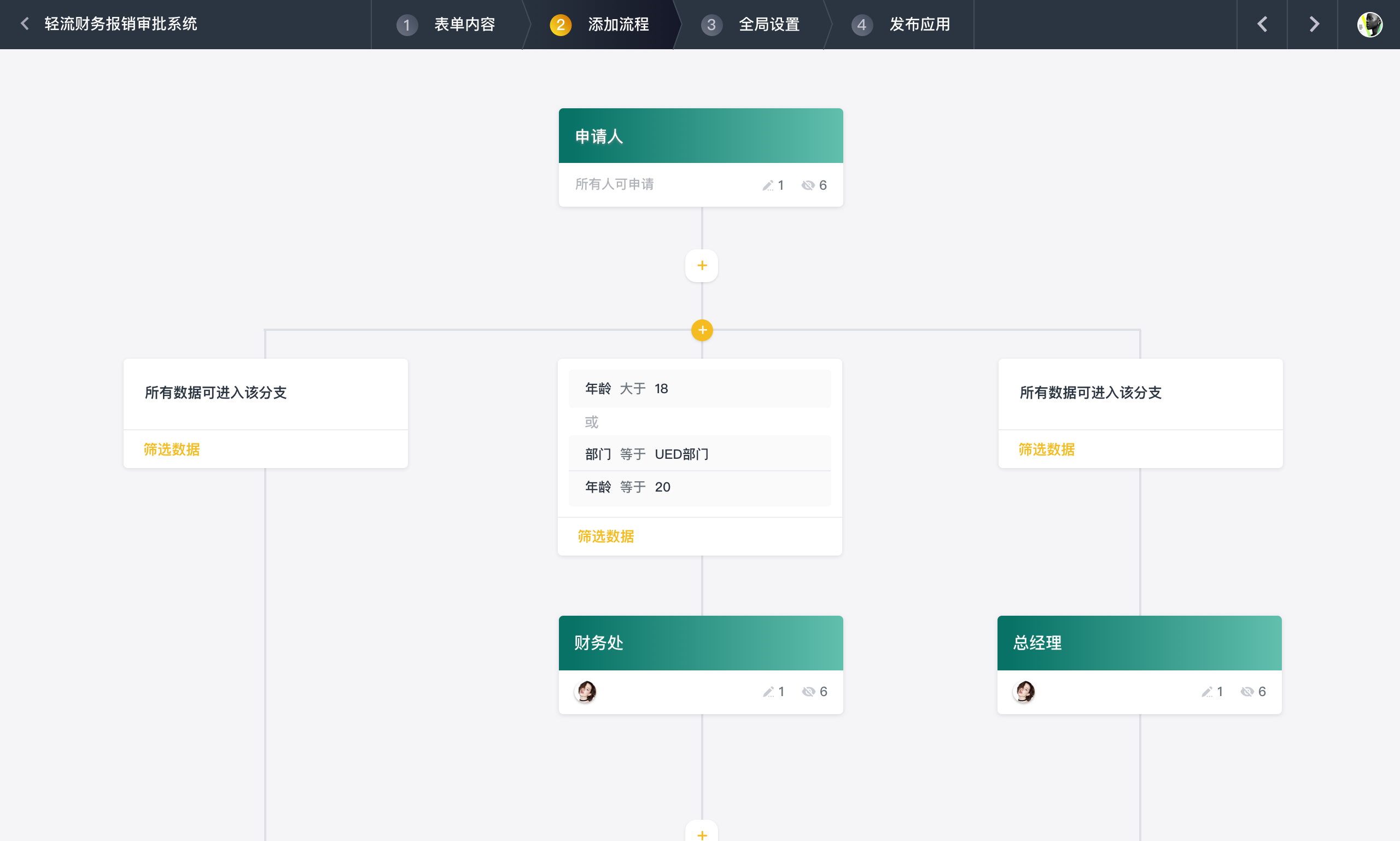
Task: Go back with the arrow before 轻流财务报销审批系统
Action: point(25,24)
